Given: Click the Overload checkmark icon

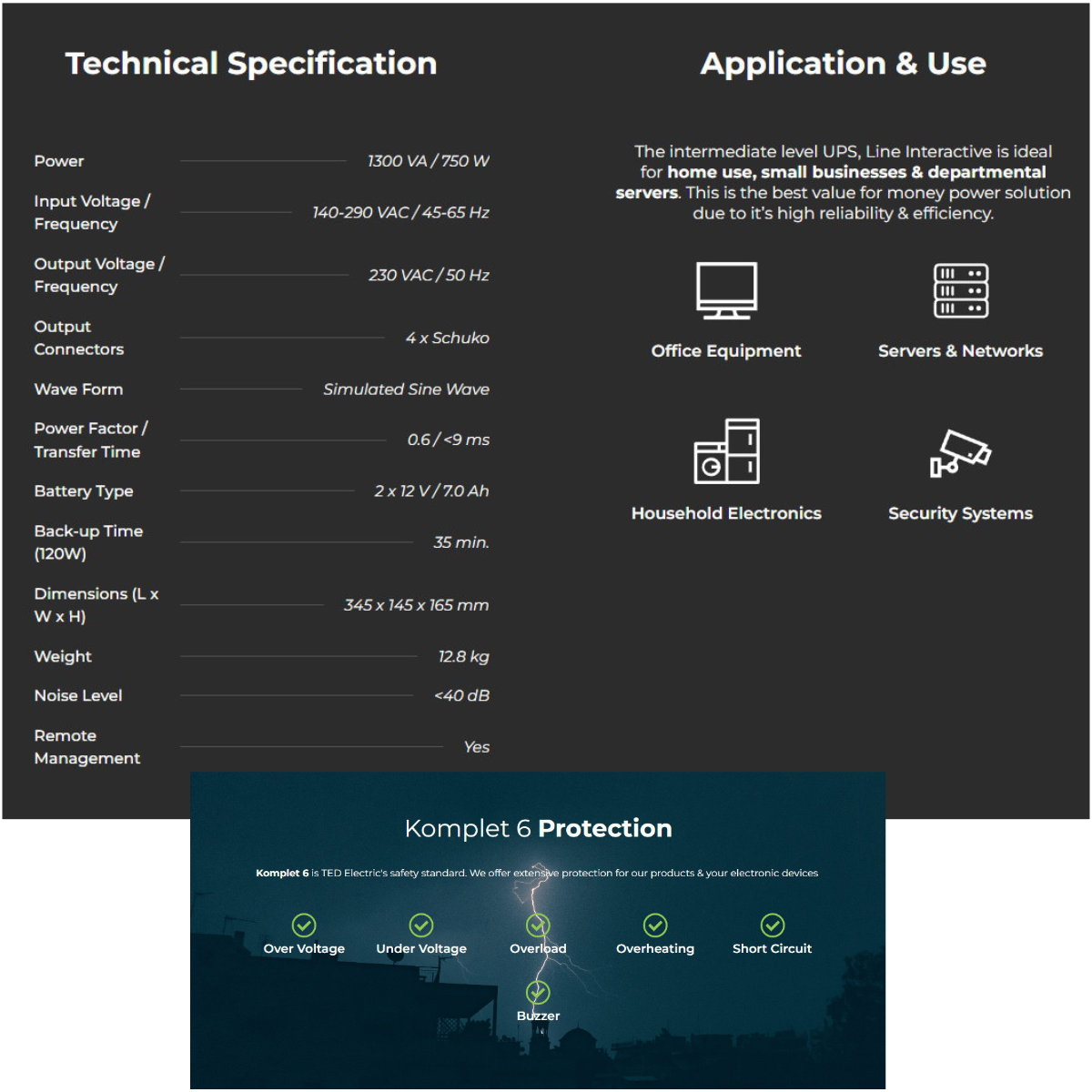Looking at the screenshot, I should coord(538,925).
